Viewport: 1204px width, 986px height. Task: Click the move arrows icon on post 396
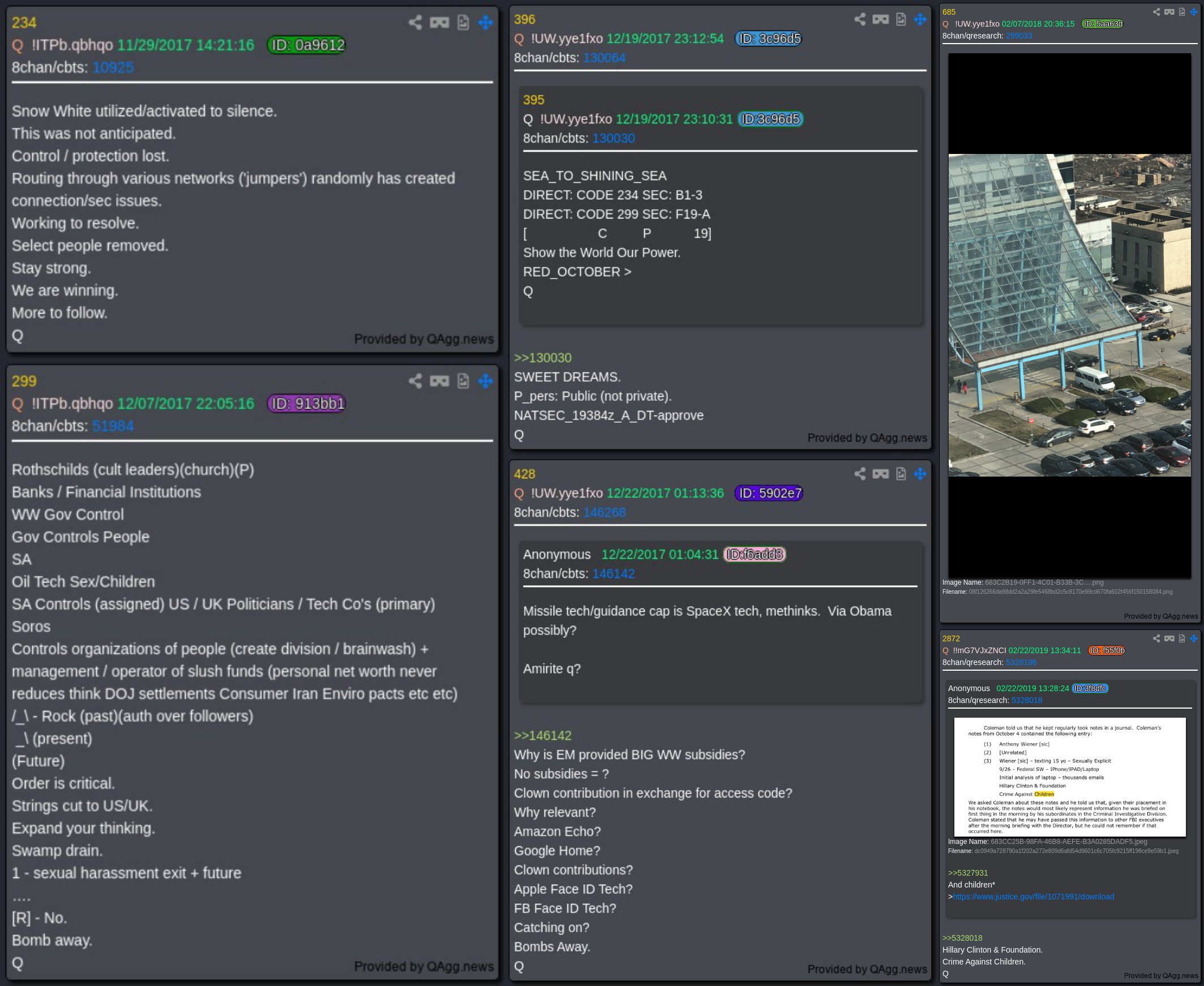pyautogui.click(x=920, y=19)
